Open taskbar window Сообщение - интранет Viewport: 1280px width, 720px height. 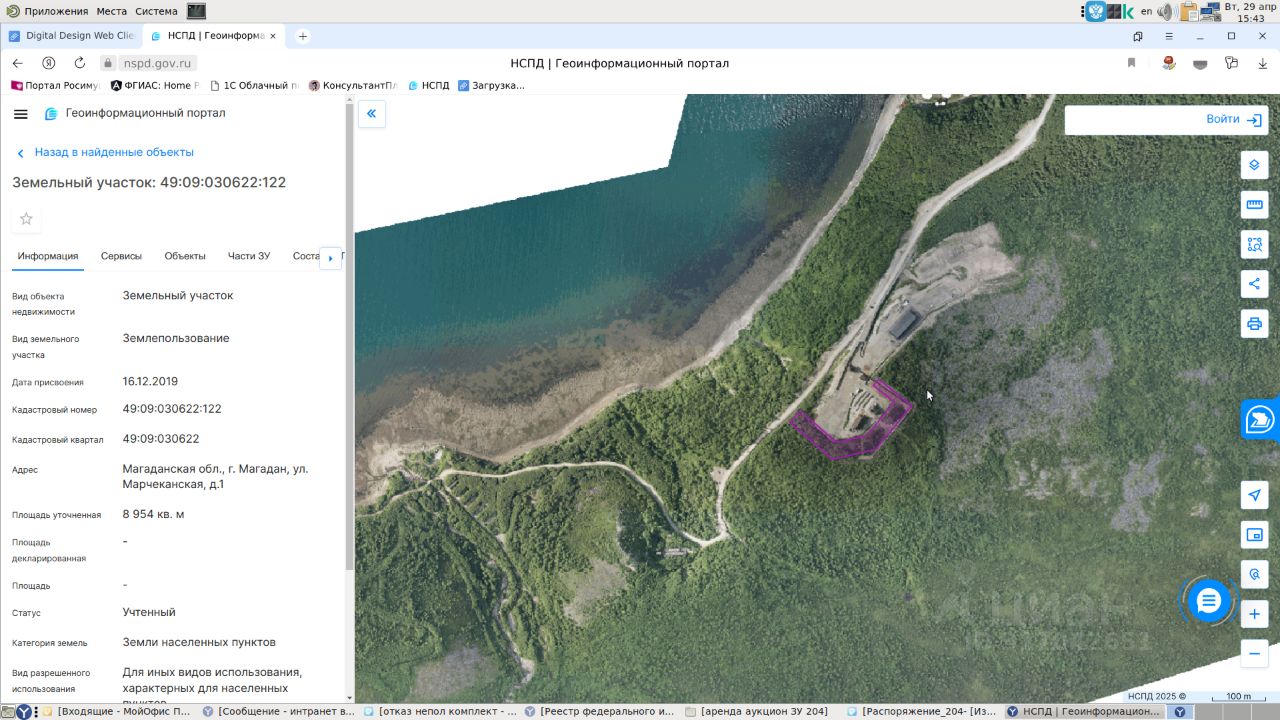point(278,712)
